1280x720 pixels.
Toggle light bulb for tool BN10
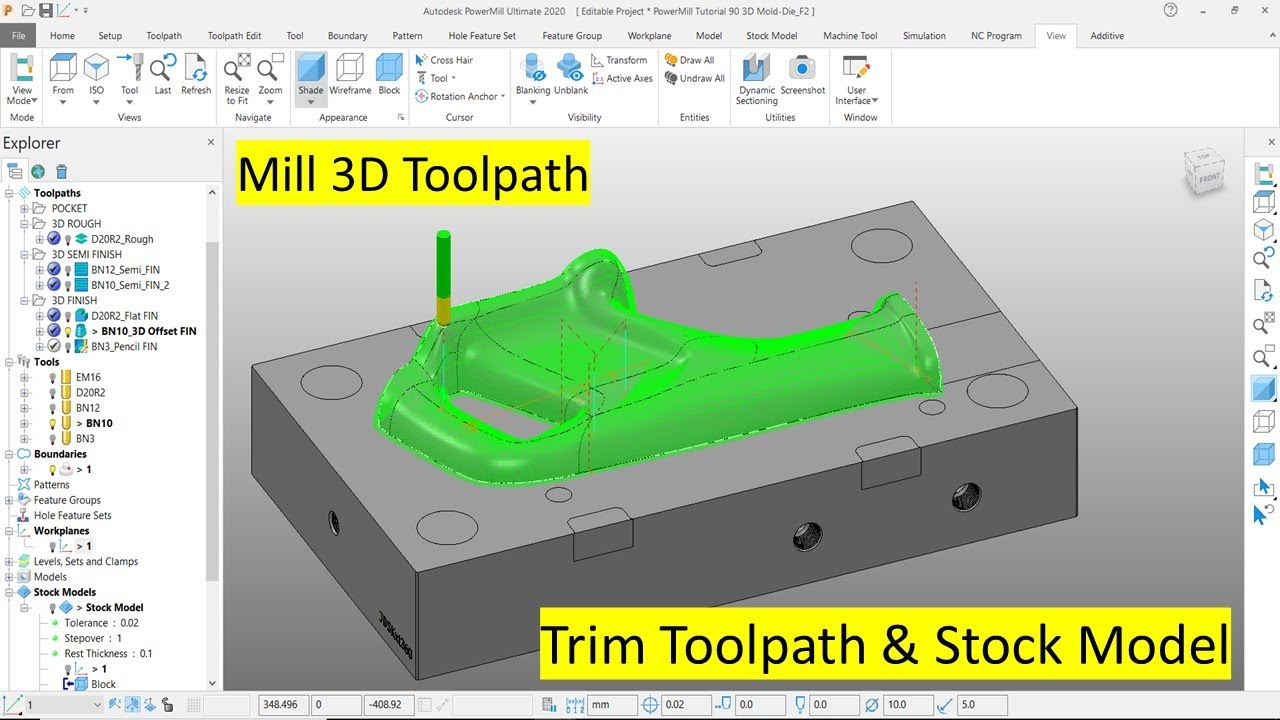pyautogui.click(x=52, y=423)
